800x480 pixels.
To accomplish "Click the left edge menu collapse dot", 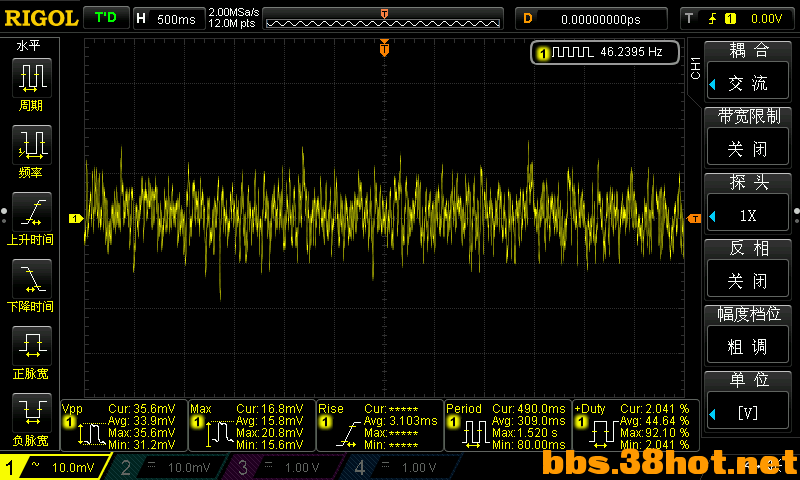I will click(x=4, y=211).
